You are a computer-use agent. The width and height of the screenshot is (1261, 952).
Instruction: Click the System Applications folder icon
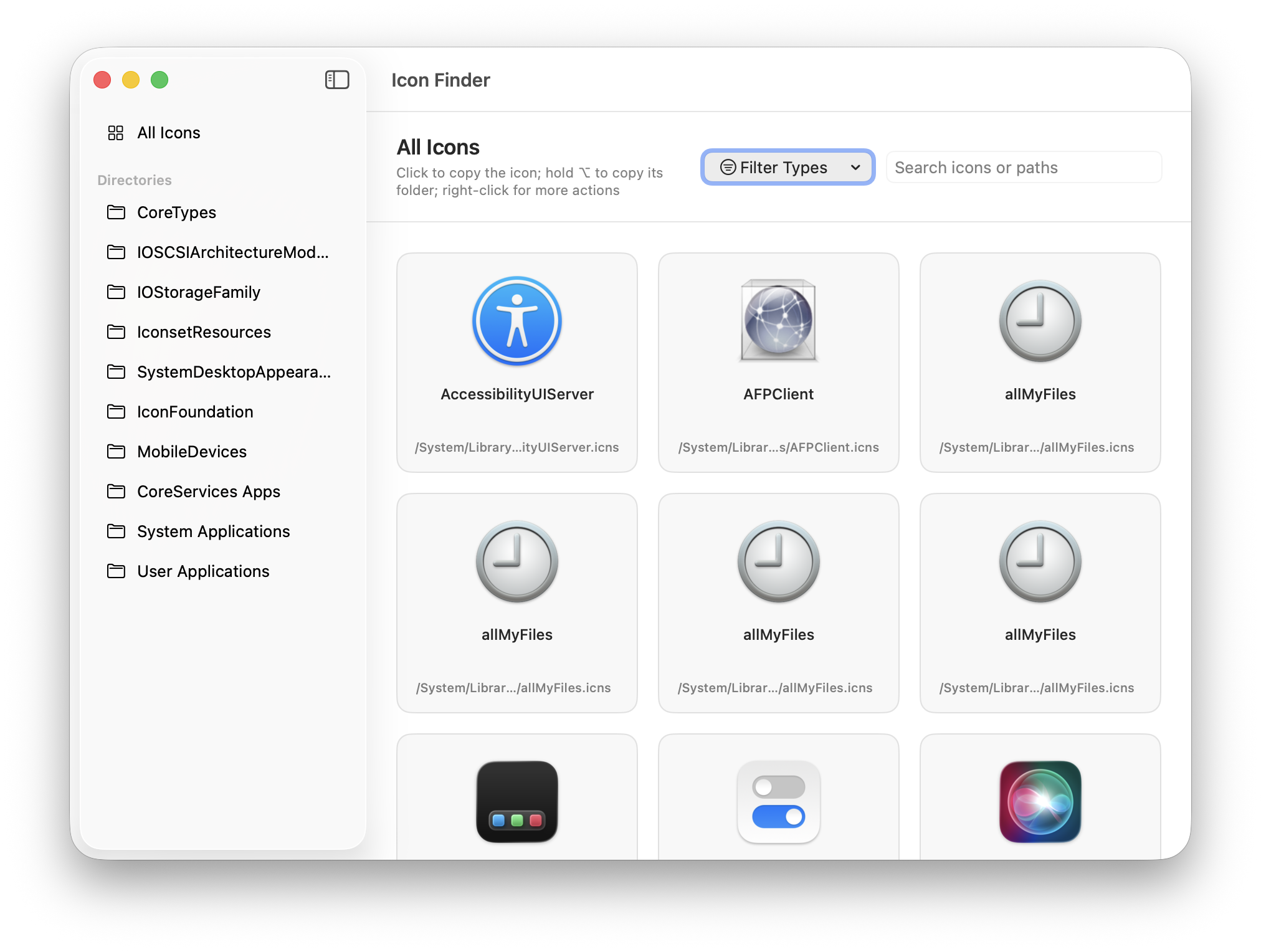116,531
